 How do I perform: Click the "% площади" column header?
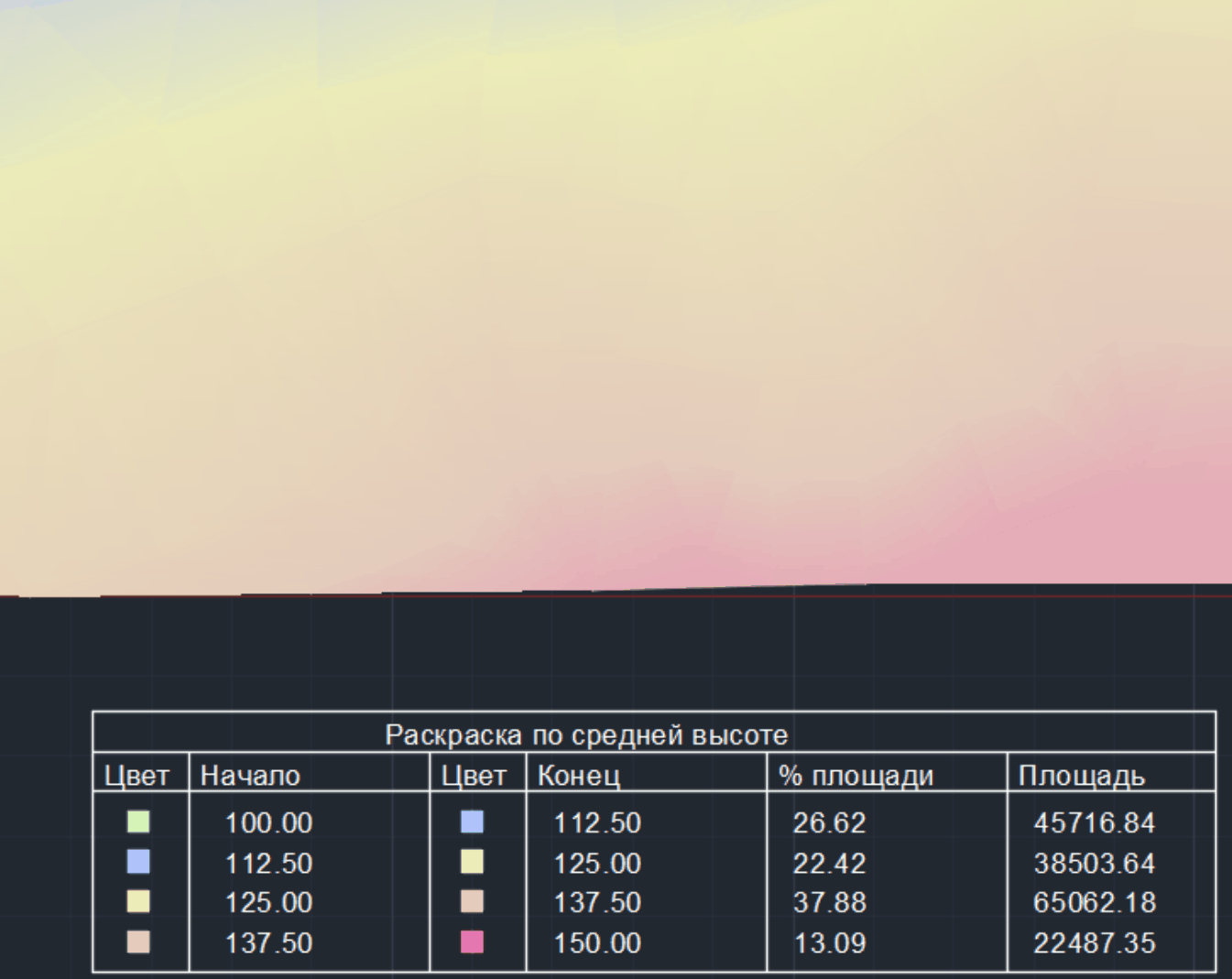pos(856,776)
